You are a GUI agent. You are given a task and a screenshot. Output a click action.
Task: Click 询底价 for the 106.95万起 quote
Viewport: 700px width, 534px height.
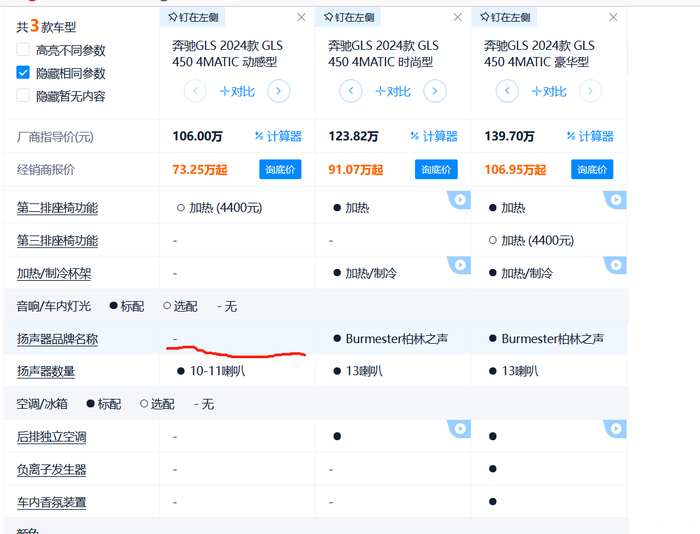click(592, 169)
